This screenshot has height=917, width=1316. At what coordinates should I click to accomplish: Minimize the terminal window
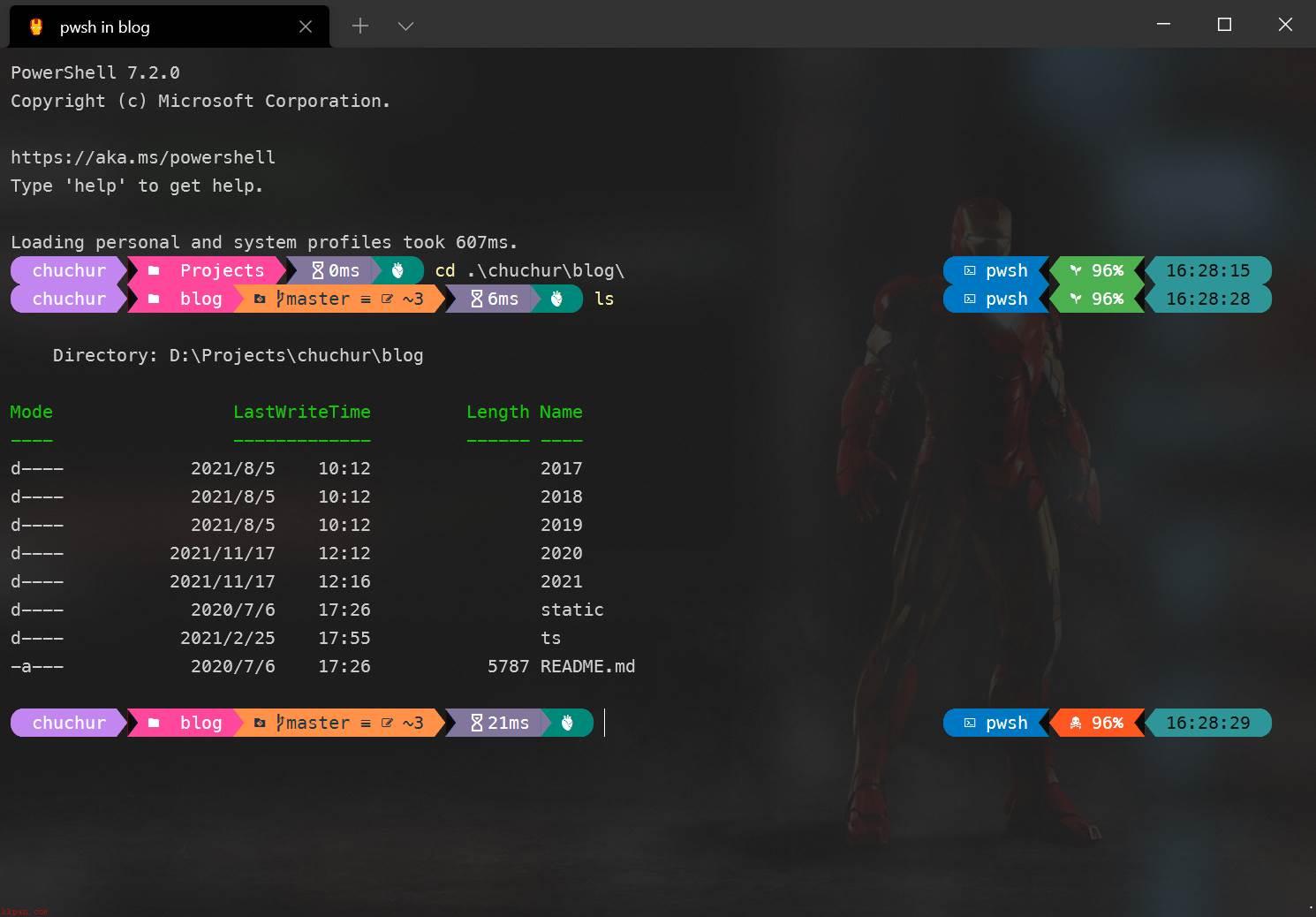point(1163,24)
